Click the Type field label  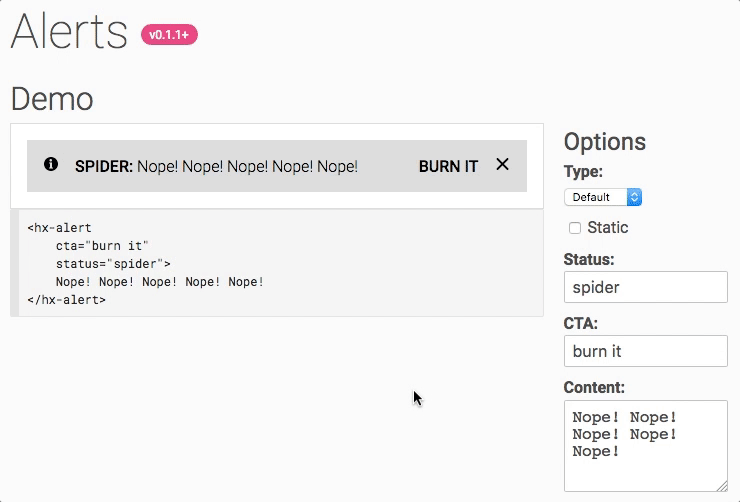point(583,171)
